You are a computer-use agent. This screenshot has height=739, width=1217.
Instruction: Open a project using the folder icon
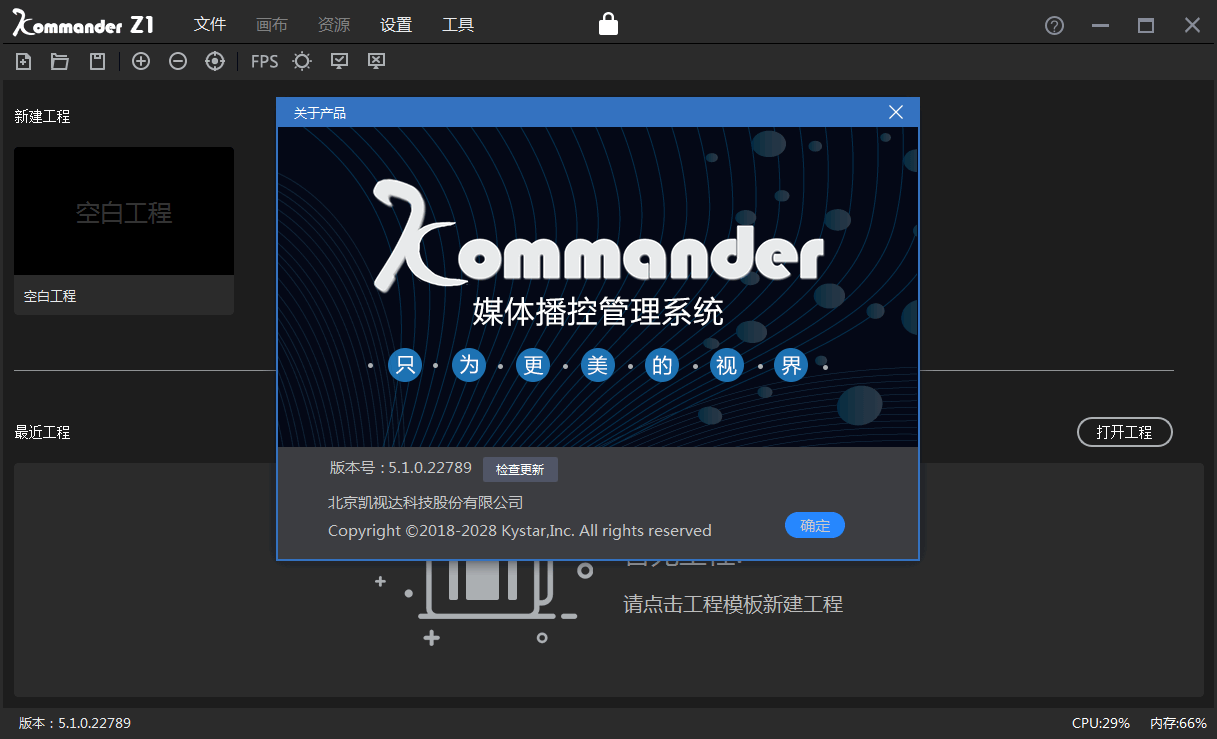pyautogui.click(x=59, y=61)
